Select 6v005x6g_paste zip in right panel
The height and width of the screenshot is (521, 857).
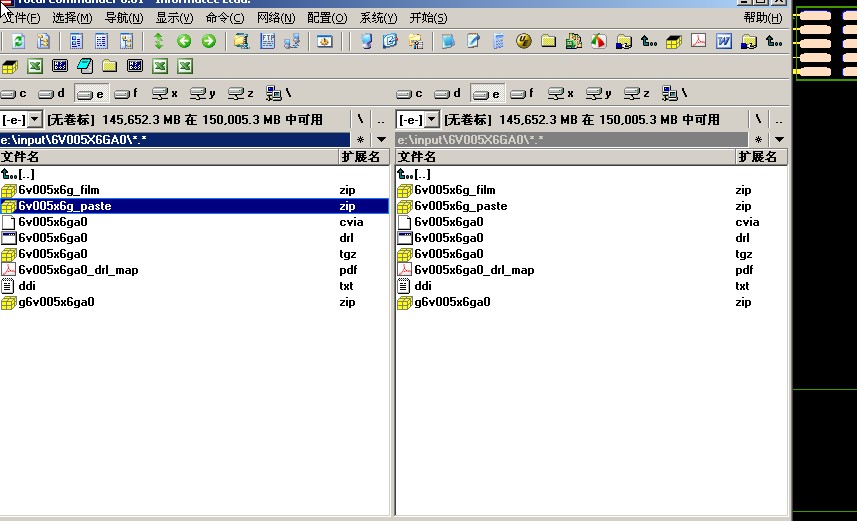591,206
